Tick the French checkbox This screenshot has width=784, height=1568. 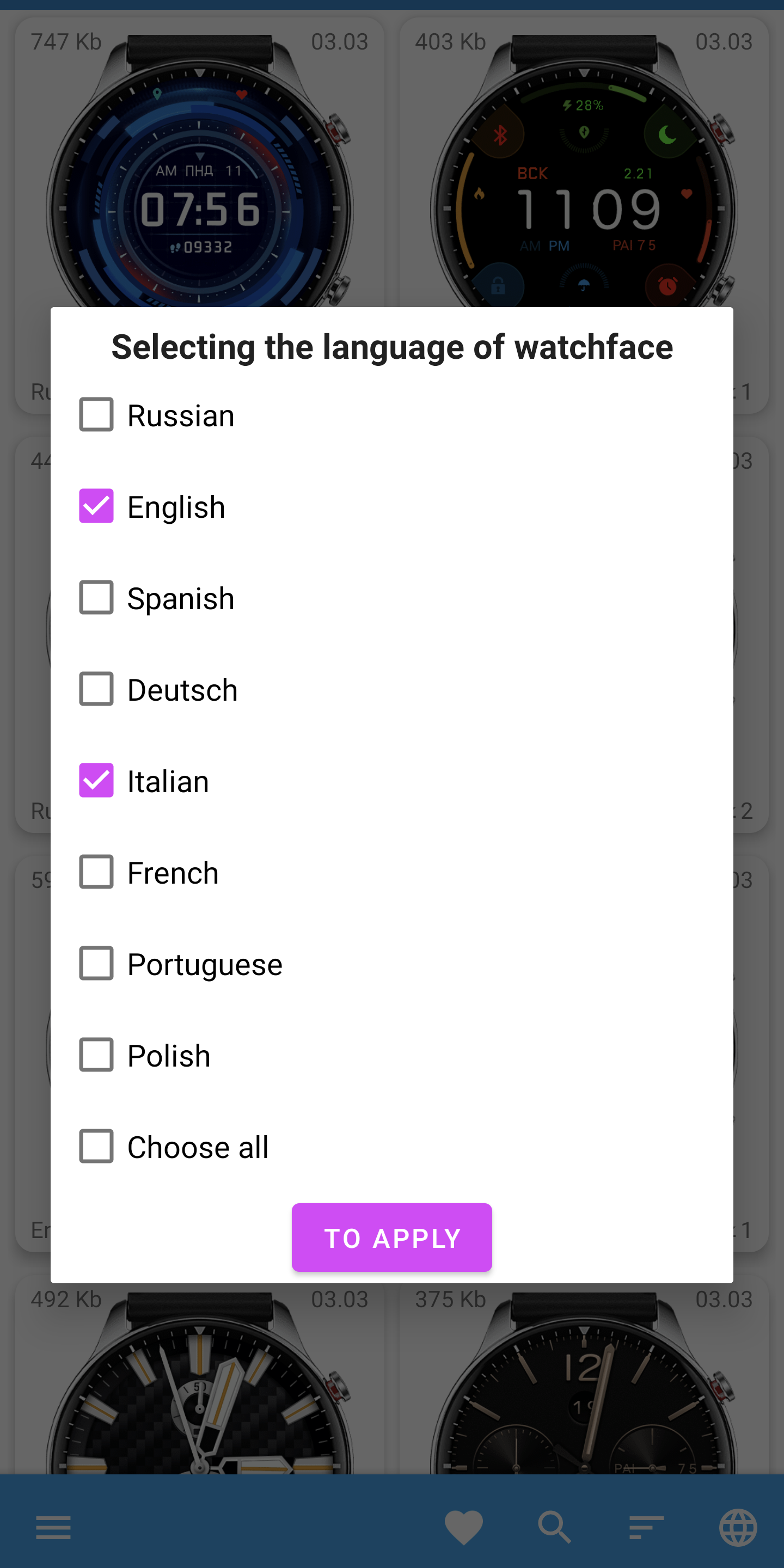[96, 872]
